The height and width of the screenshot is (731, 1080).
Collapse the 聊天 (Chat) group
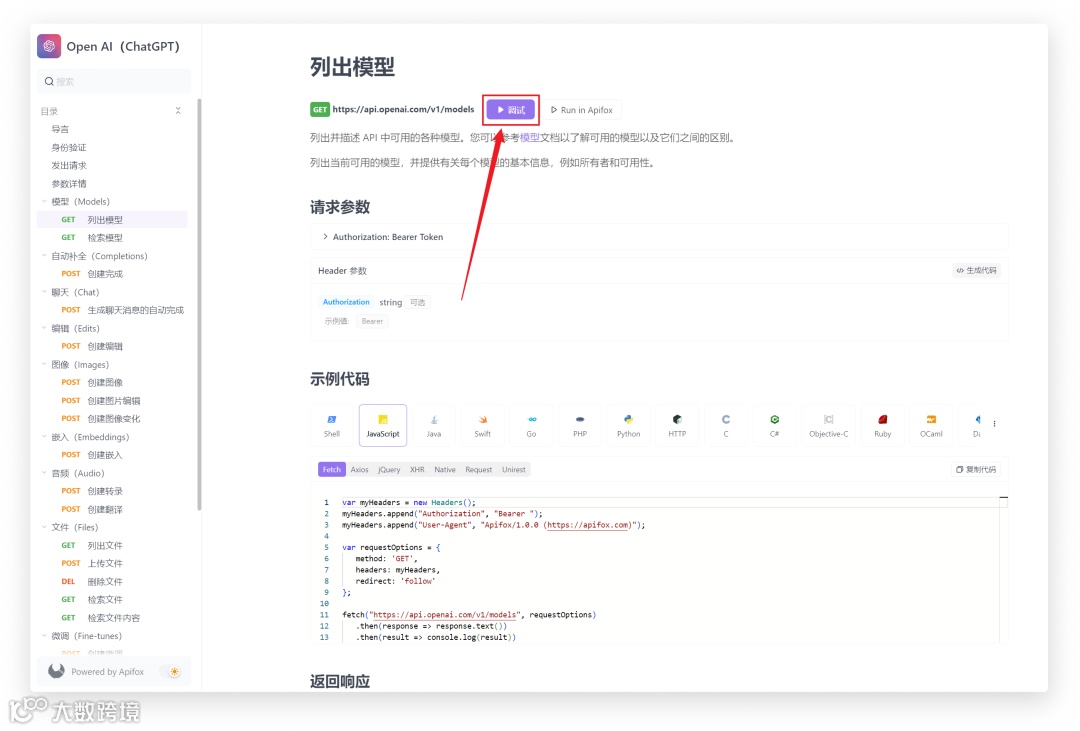pos(44,291)
